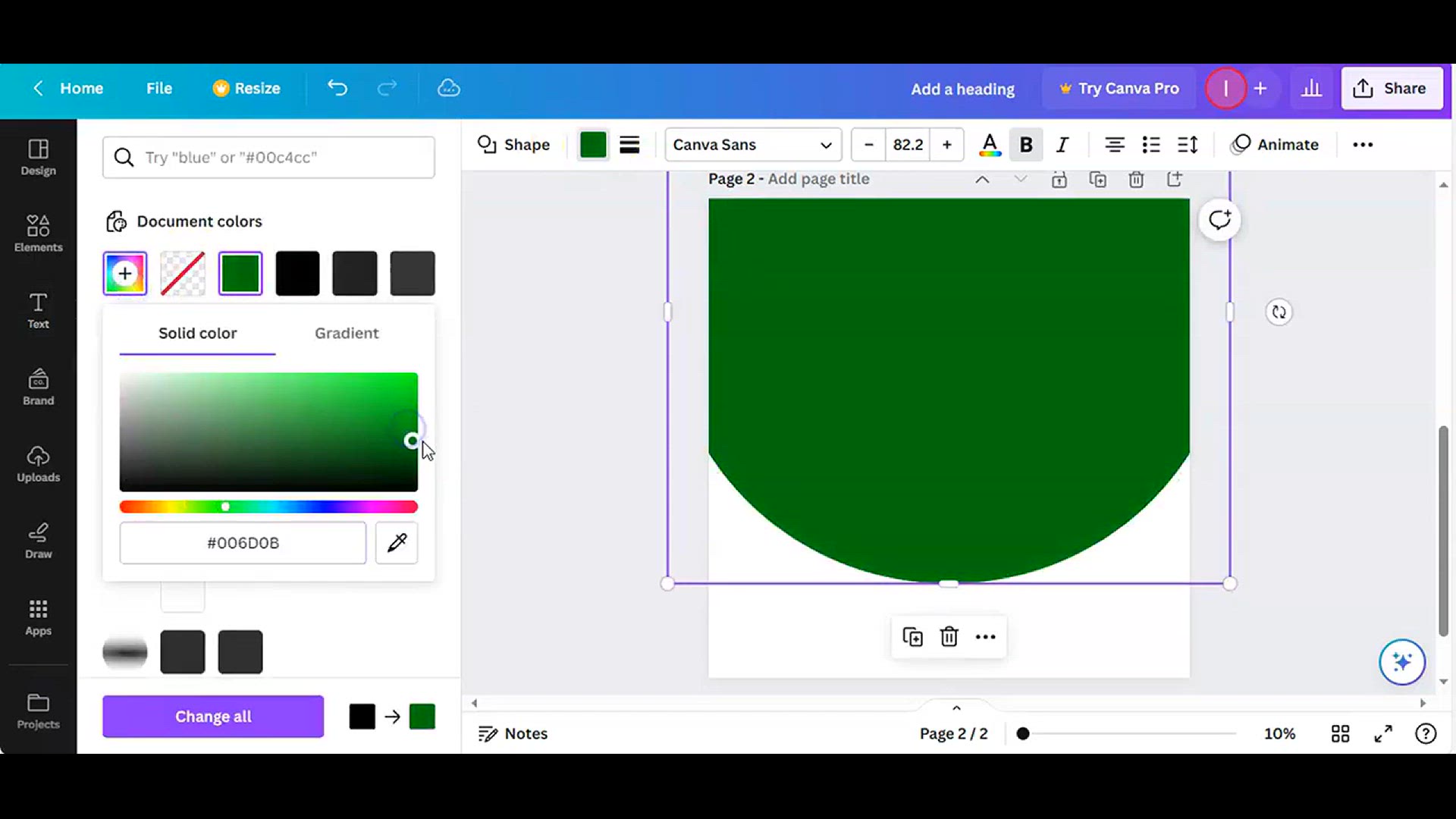Open the help menu
The width and height of the screenshot is (1456, 819).
pos(1426,734)
